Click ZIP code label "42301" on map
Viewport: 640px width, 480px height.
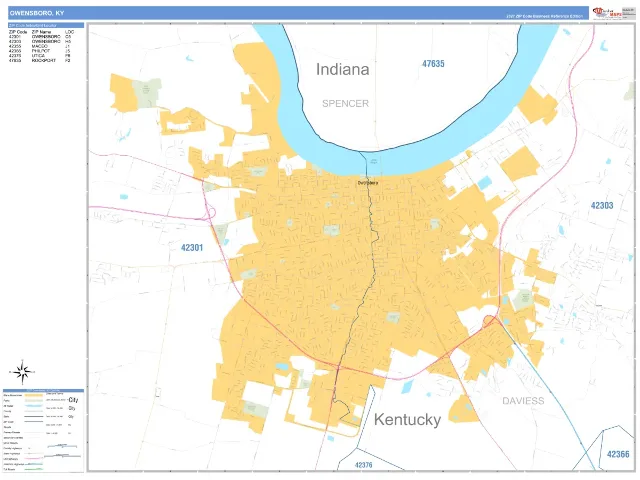[x=192, y=247]
